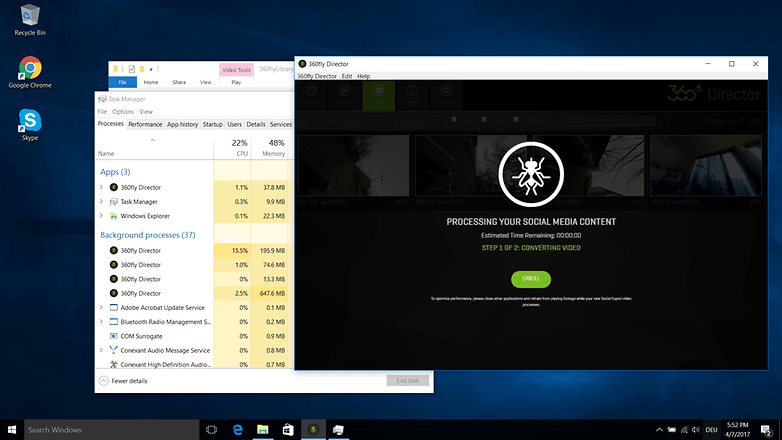Click the fly logo in 360fly Director title bar
The image size is (782, 440).
click(x=302, y=64)
